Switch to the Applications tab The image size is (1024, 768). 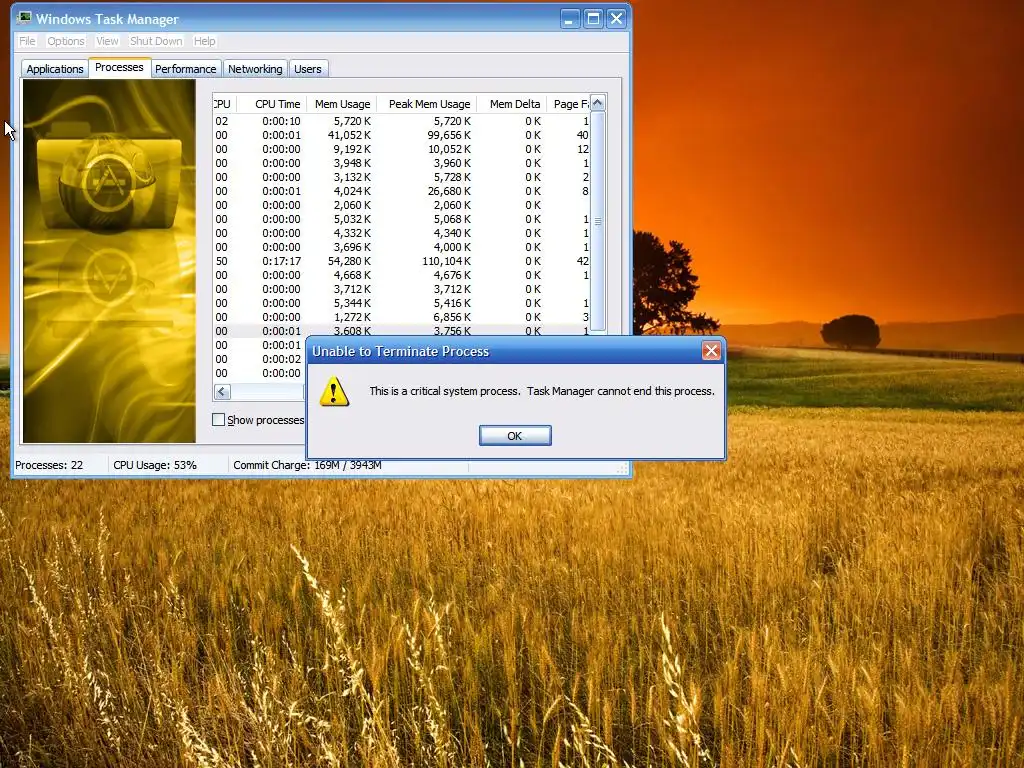coord(55,69)
